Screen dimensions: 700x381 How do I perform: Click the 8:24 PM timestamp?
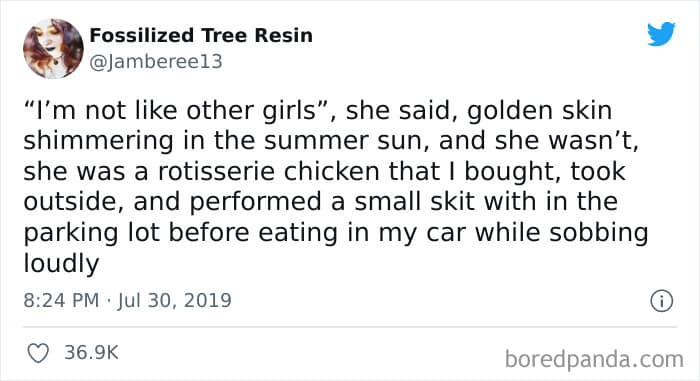tap(61, 300)
